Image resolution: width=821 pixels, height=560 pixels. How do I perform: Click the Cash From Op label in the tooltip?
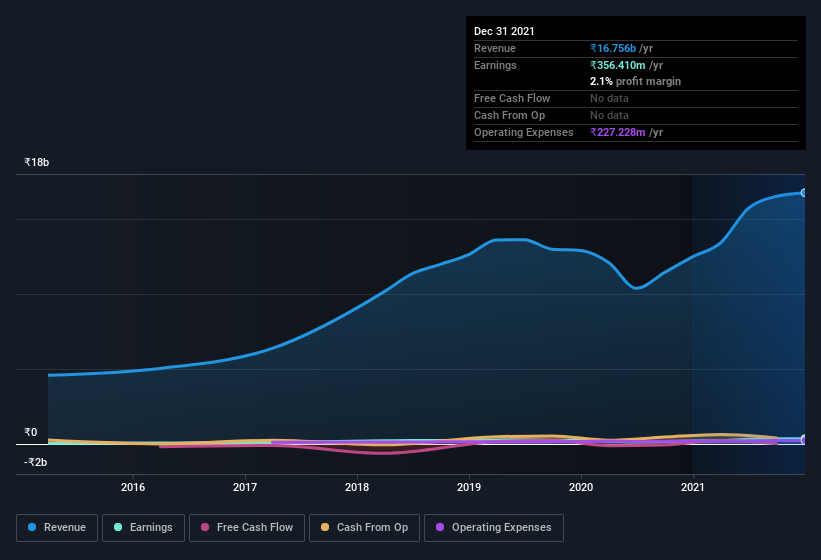coord(509,115)
